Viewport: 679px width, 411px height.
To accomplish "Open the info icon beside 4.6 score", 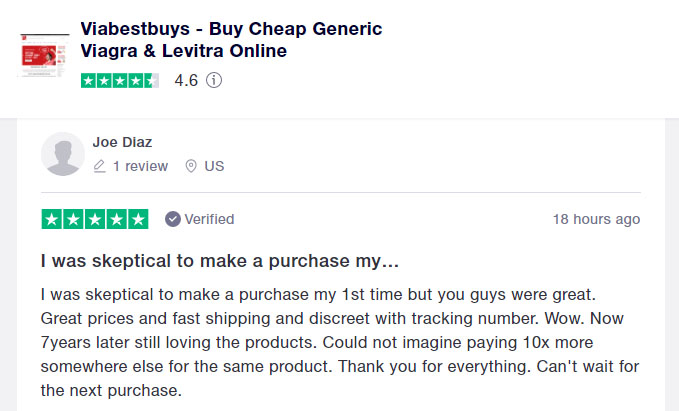I will pos(214,81).
